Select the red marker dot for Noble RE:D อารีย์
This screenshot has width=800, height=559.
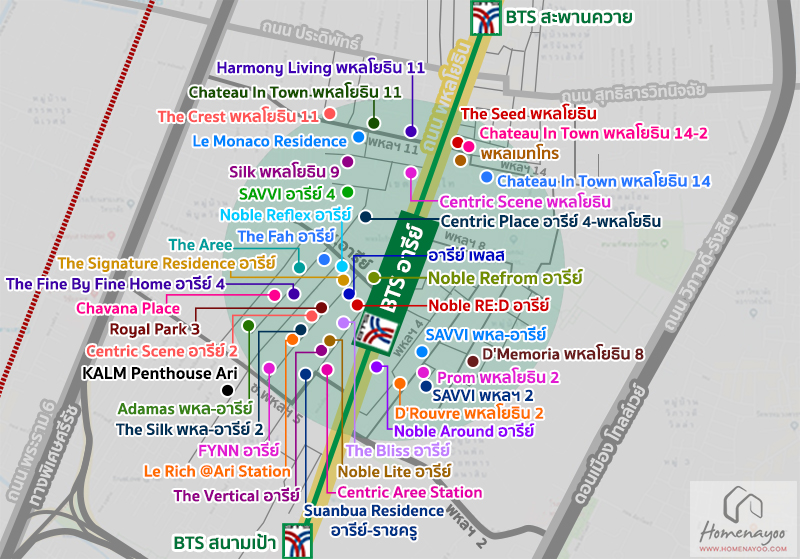[x=357, y=305]
